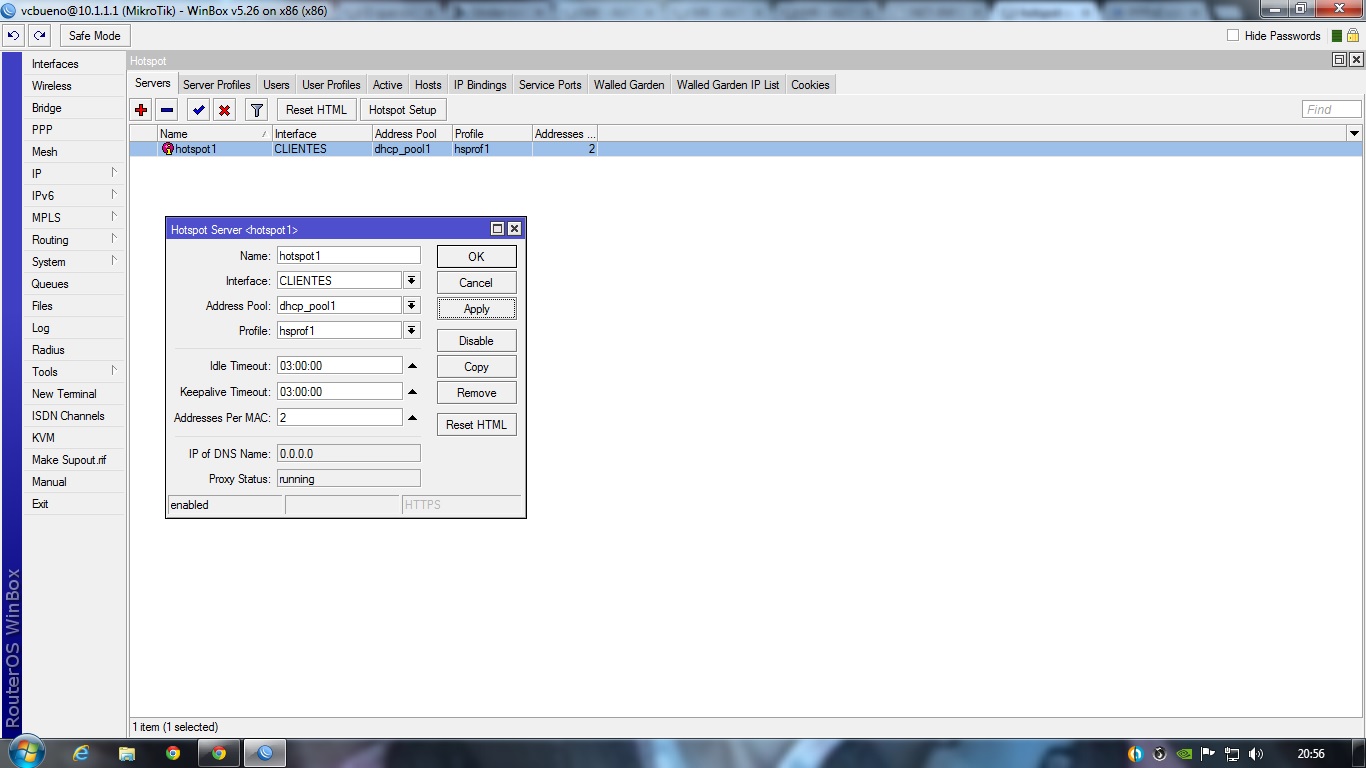Enable the Hide Passwords checkbox

(x=1233, y=36)
